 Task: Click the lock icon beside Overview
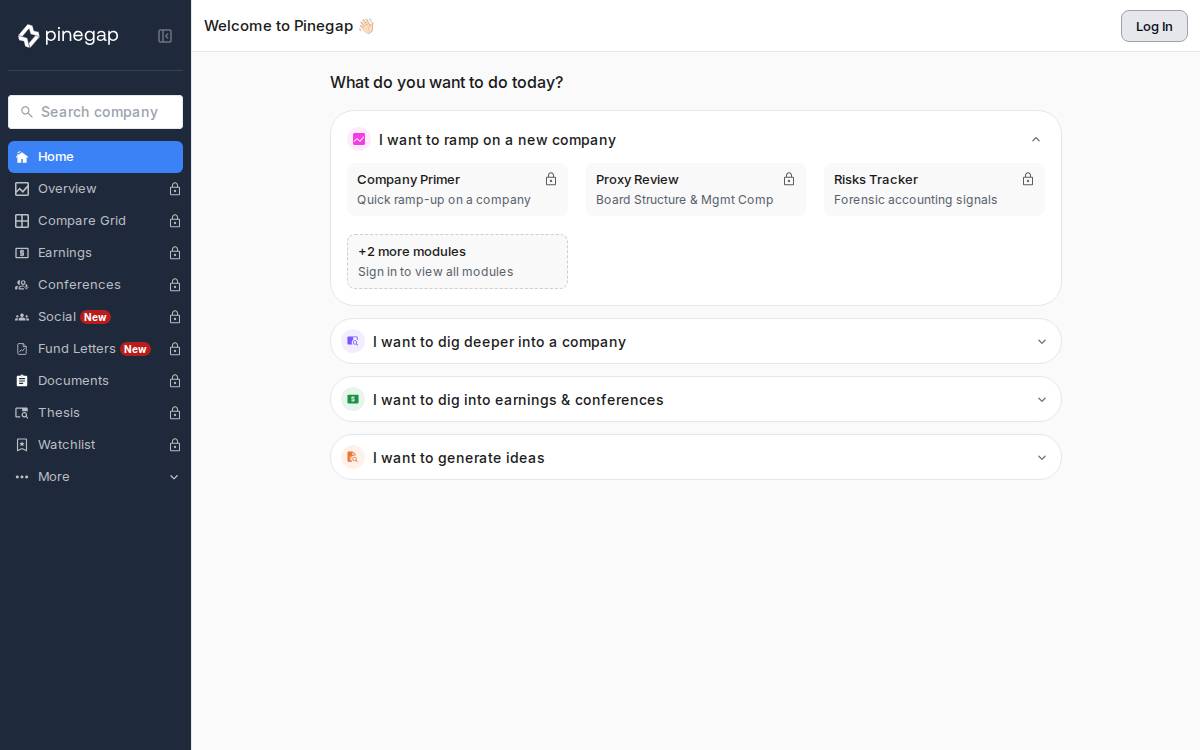[x=175, y=189]
